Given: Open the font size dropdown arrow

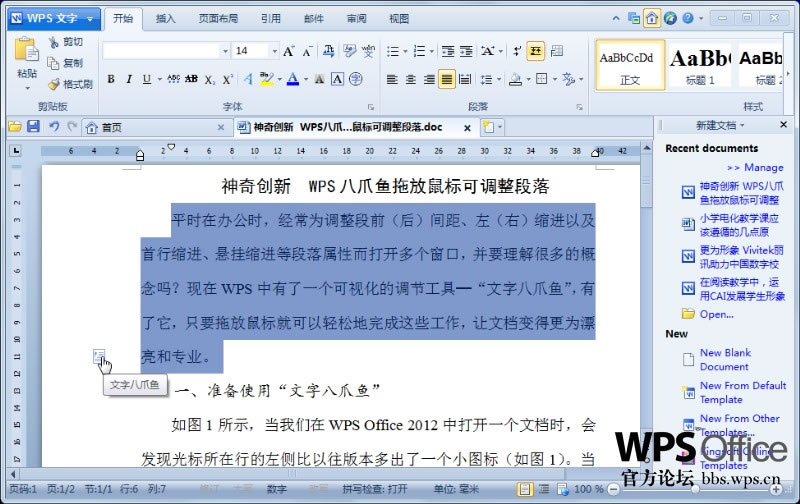Looking at the screenshot, I should (x=274, y=51).
